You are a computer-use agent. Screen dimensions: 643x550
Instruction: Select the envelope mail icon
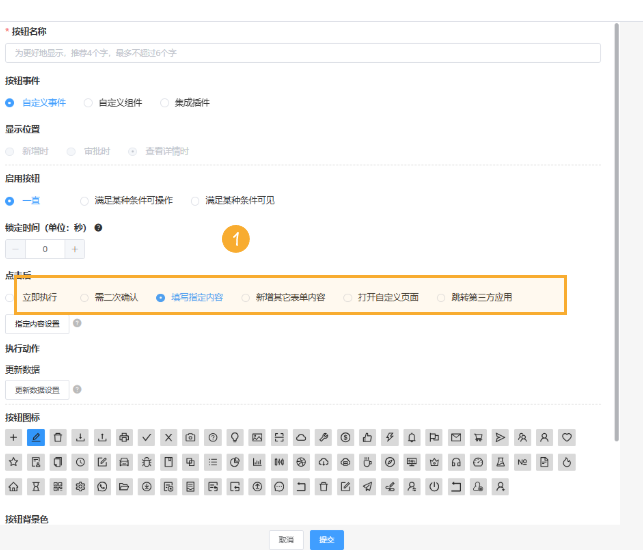click(x=456, y=438)
